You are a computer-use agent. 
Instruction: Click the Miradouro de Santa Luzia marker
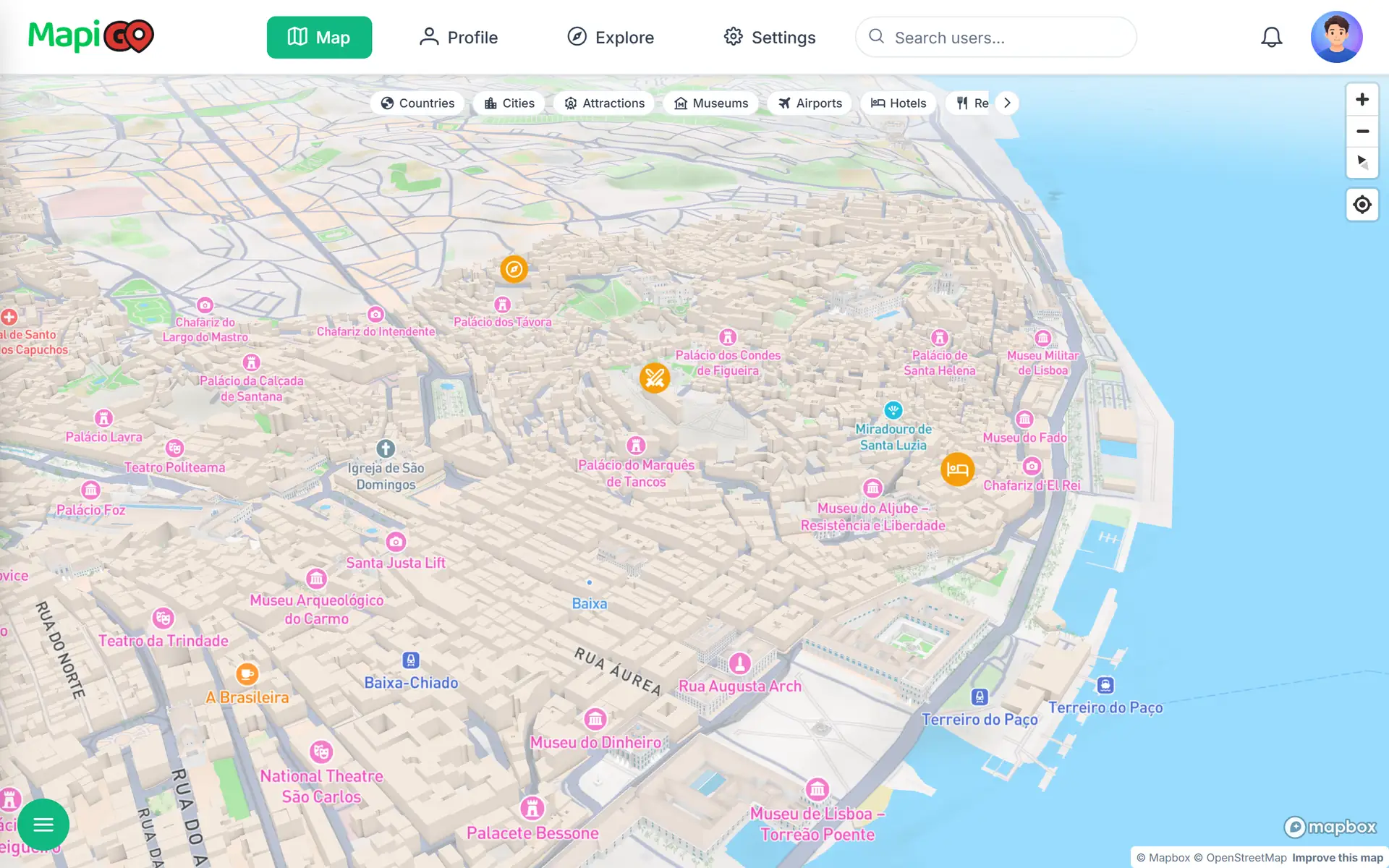[893, 410]
